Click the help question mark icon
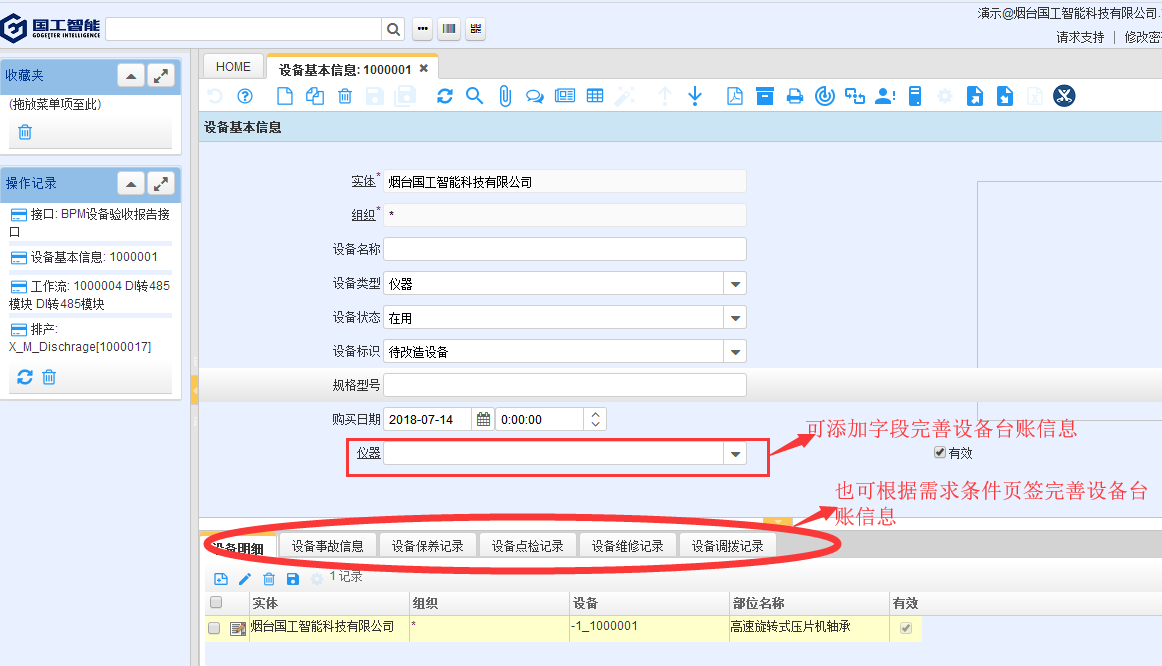Viewport: 1162px width, 666px height. pyautogui.click(x=245, y=96)
